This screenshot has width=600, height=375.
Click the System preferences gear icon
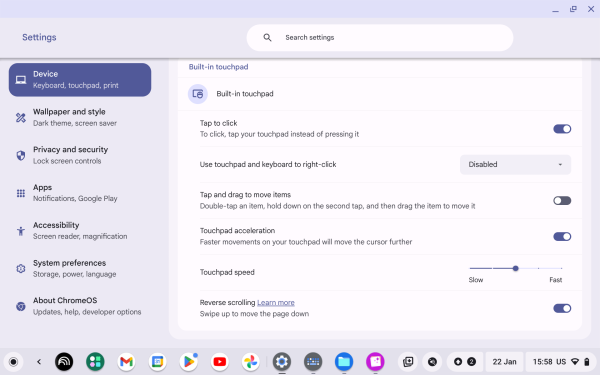click(21, 269)
